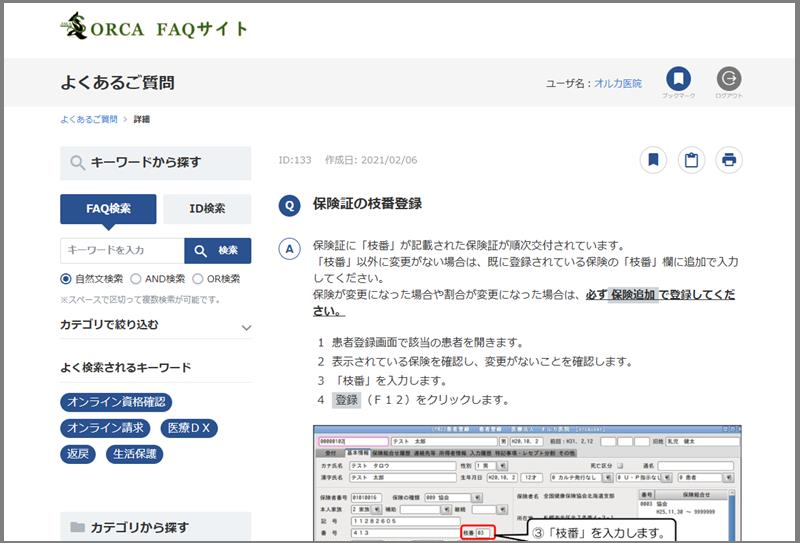This screenshot has width=800, height=543.
Task: Click the keyword search input field
Action: tap(122, 250)
